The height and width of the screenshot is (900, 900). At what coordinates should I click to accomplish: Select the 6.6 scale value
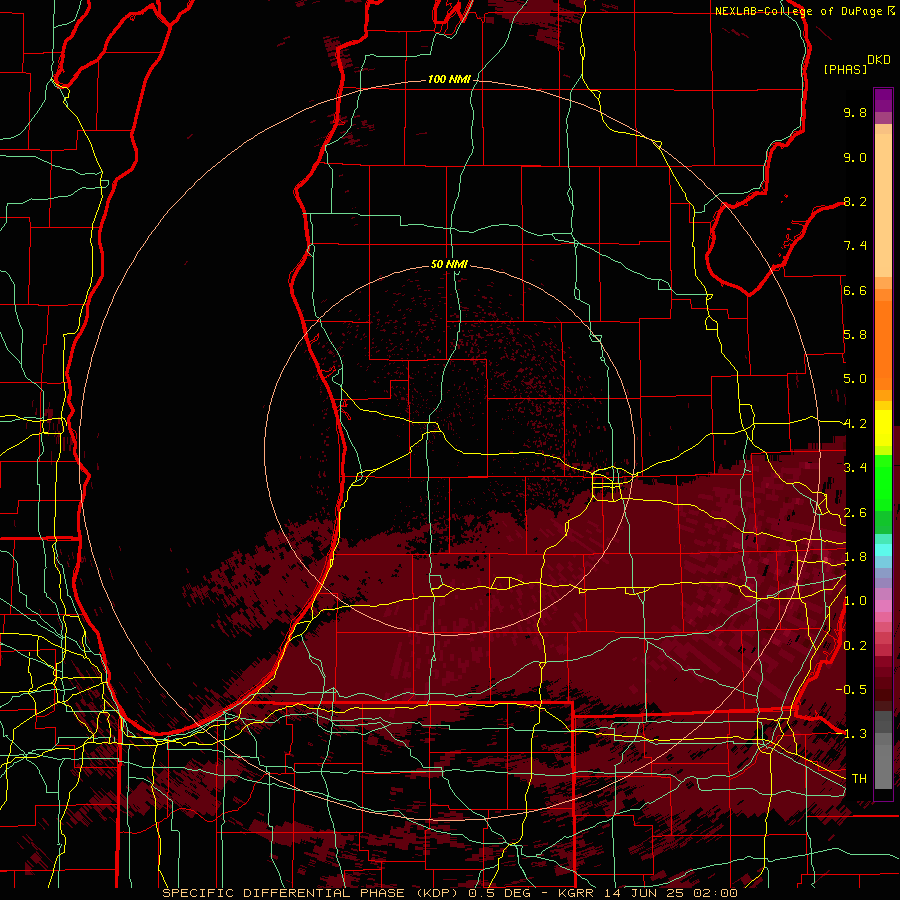[x=855, y=290]
